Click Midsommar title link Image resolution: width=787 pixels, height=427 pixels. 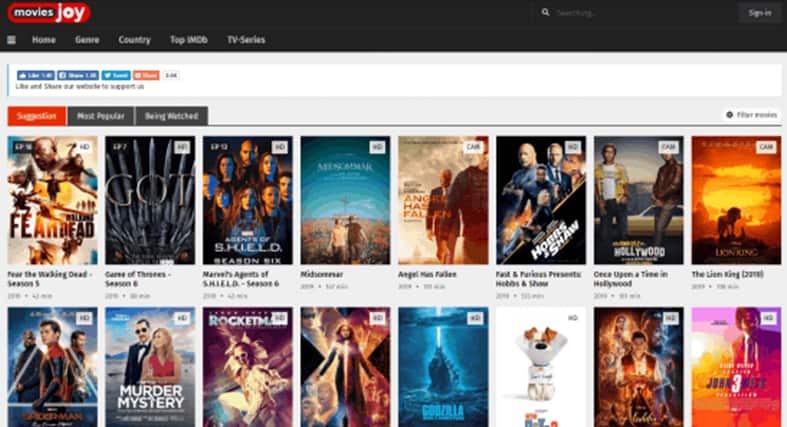(322, 274)
